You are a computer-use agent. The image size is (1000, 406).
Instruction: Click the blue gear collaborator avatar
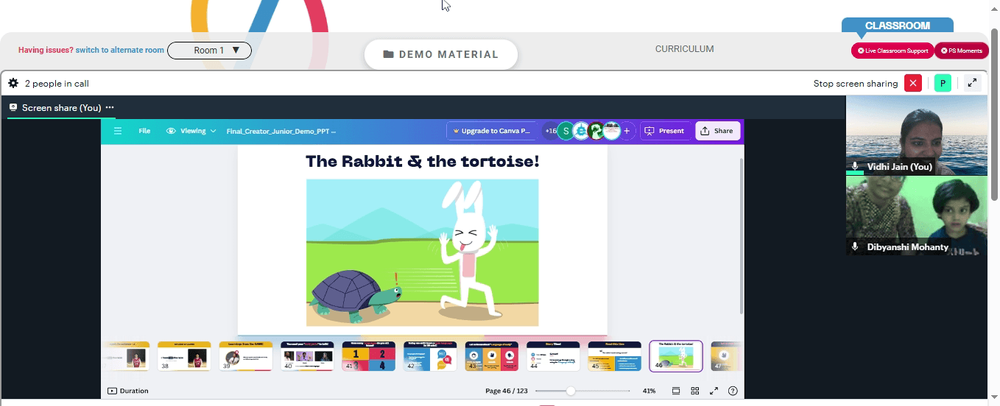[580, 131]
